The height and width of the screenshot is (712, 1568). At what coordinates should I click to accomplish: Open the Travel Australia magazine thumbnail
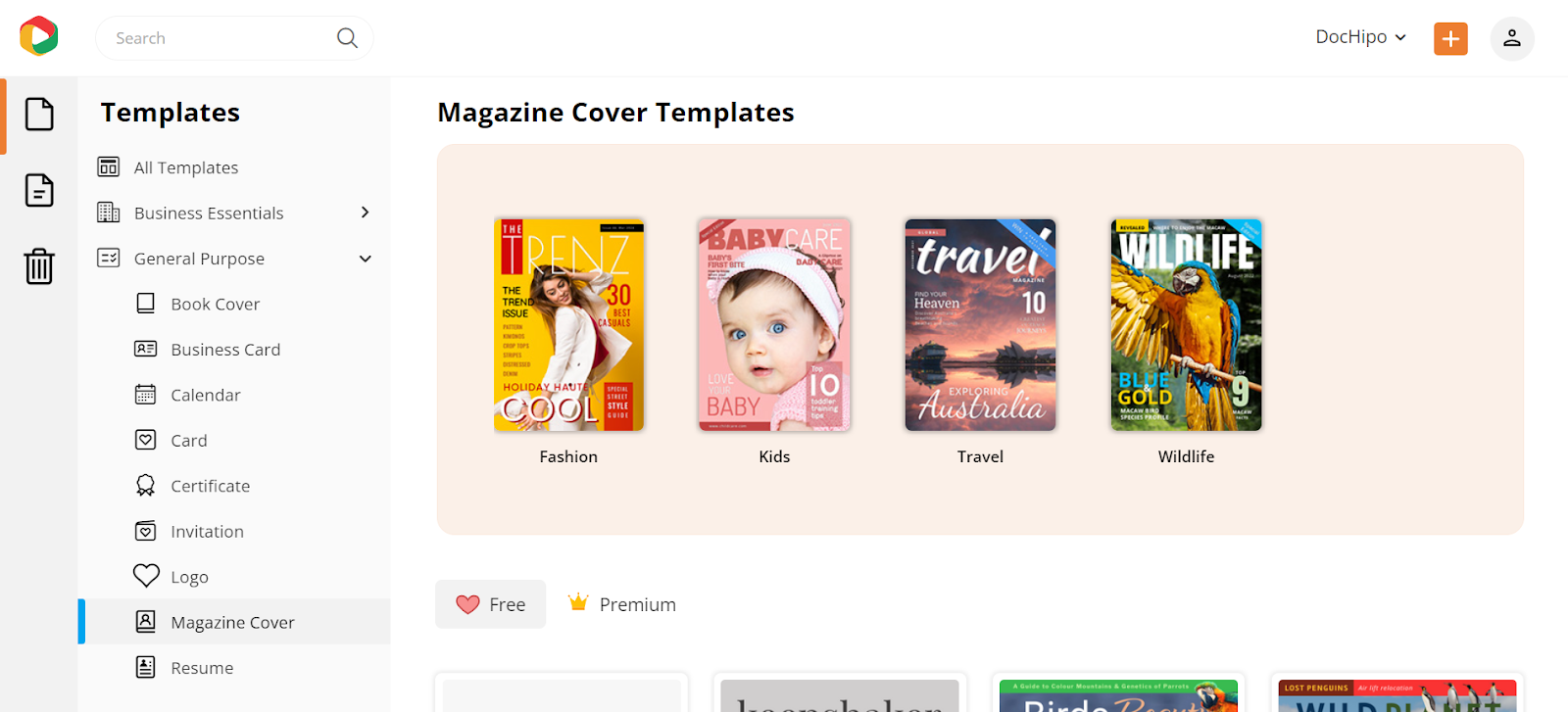980,324
